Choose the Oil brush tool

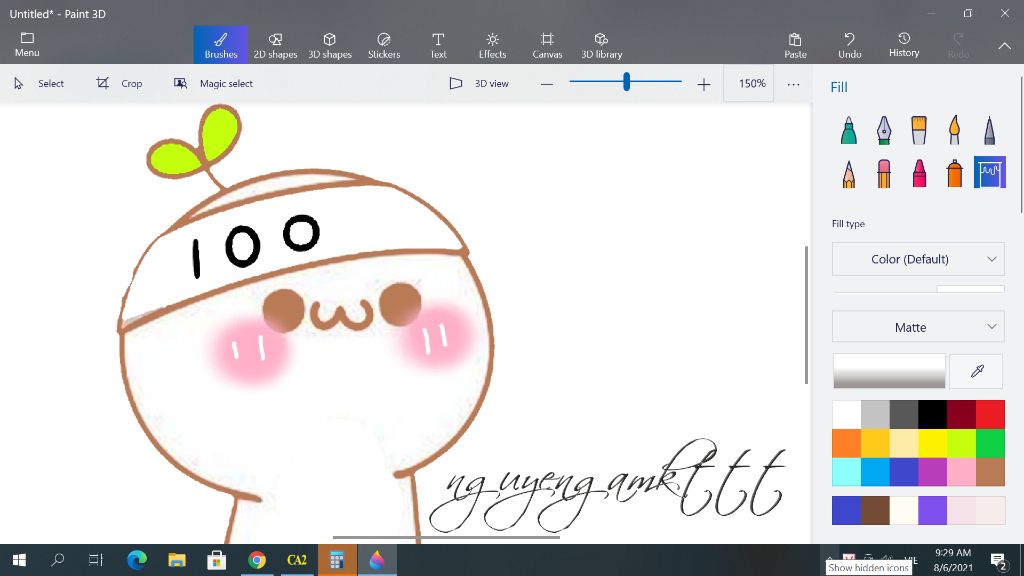point(919,130)
